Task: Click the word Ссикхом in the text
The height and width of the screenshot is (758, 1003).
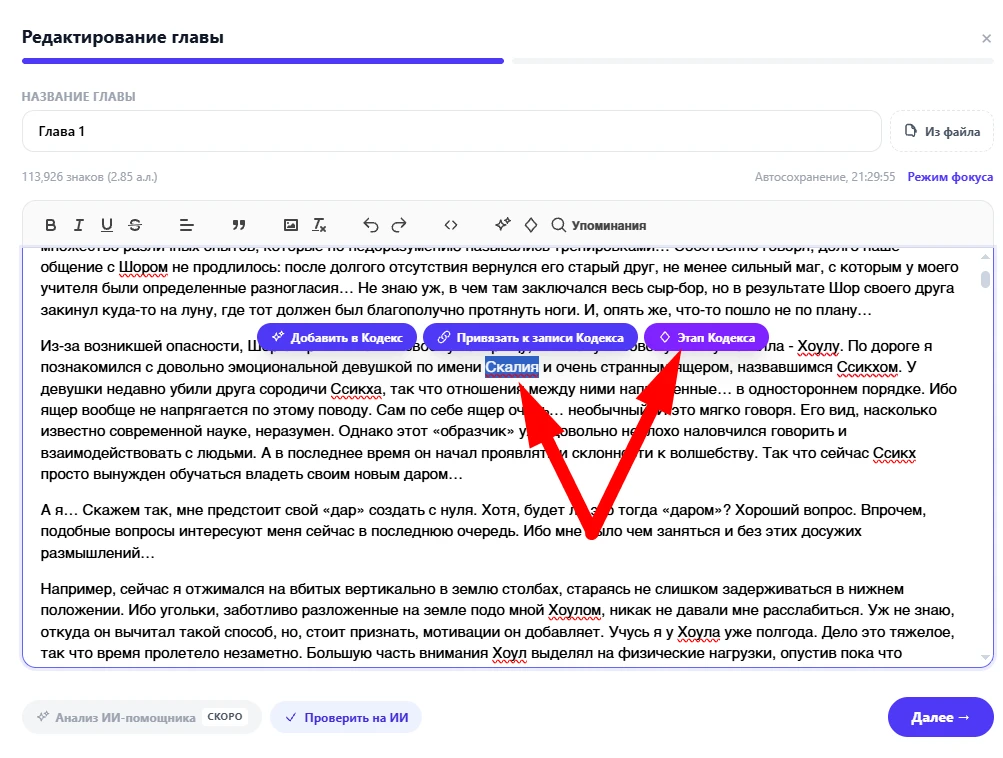Action: (x=867, y=367)
